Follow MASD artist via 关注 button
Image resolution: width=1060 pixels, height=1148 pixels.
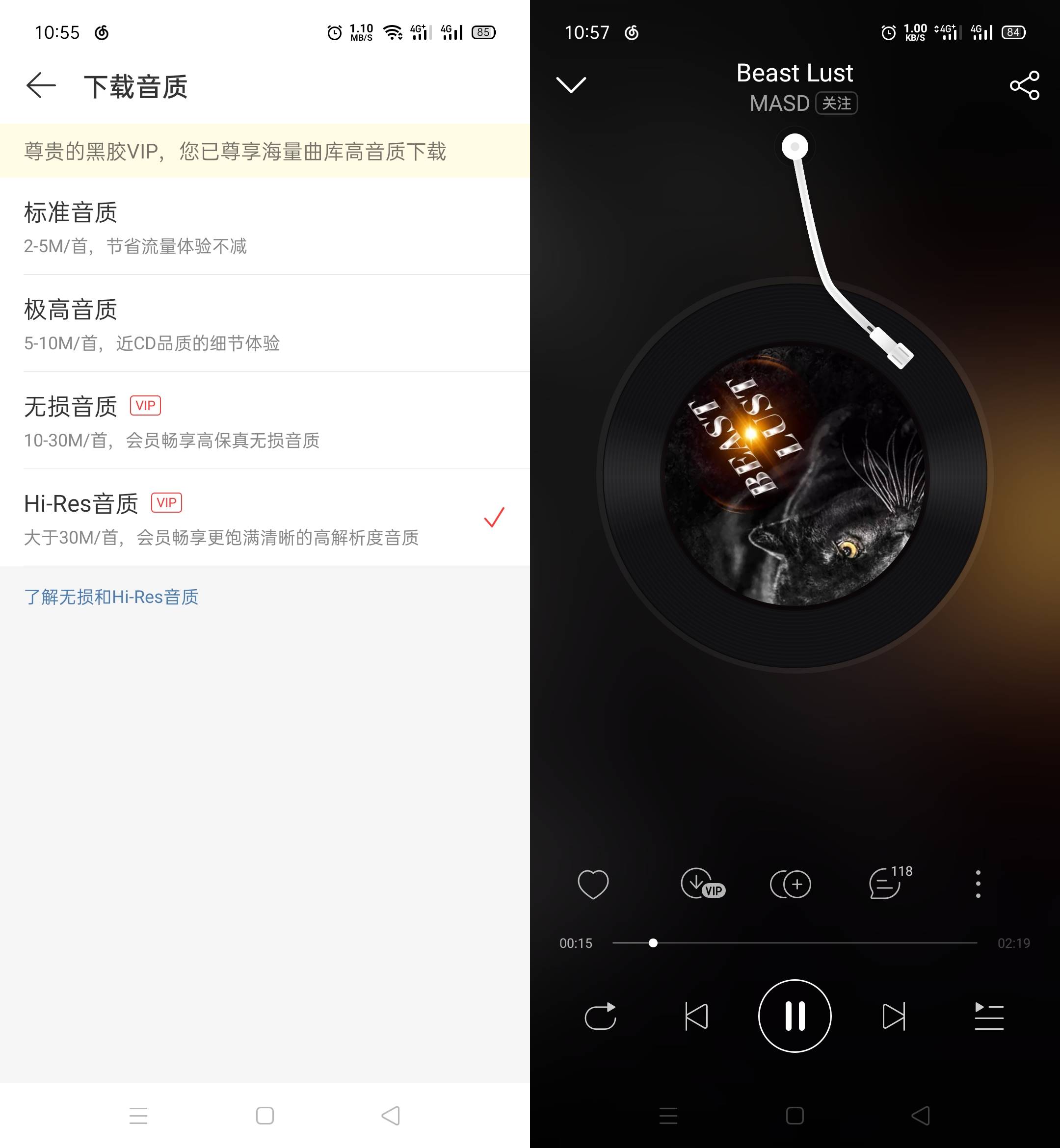(x=838, y=103)
